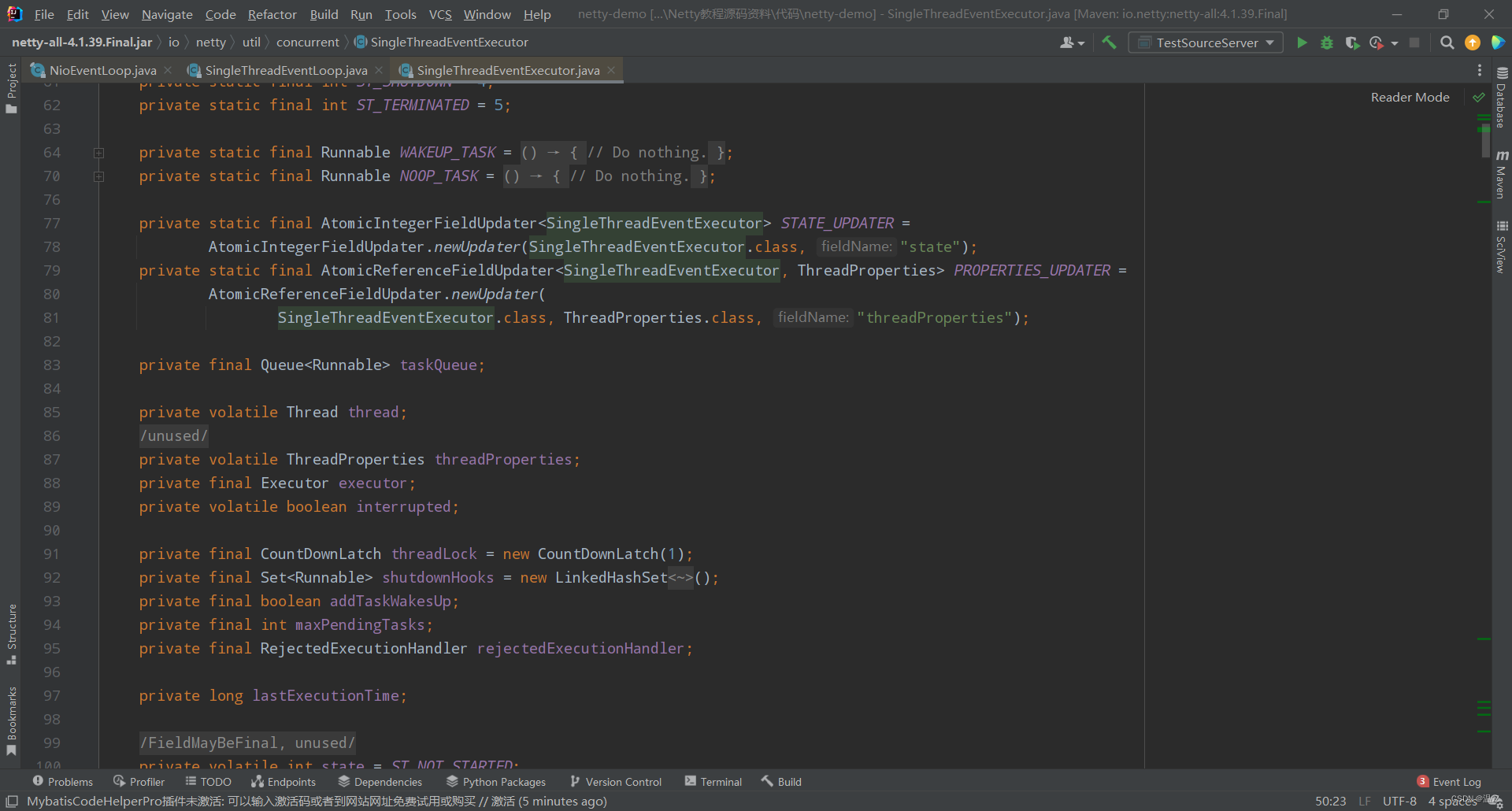Click the util breadcrumb segment
The width and height of the screenshot is (1512, 811).
pos(251,43)
